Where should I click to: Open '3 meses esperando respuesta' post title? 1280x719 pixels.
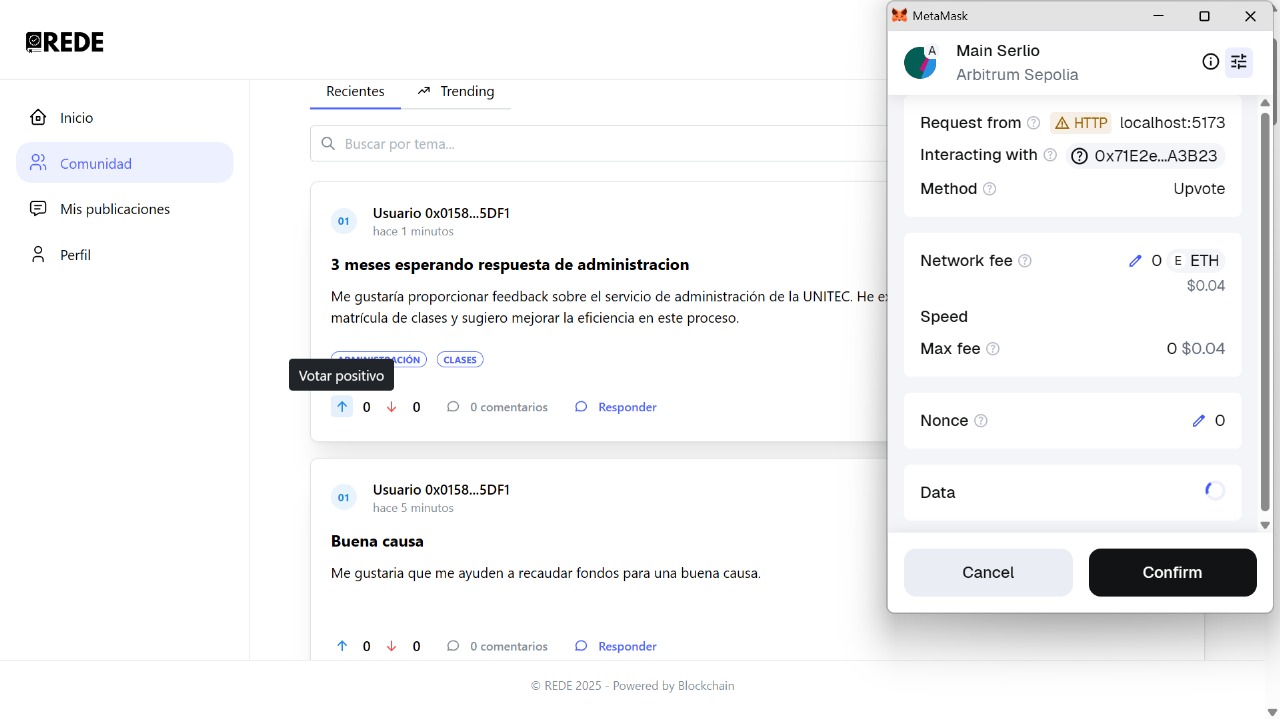click(x=510, y=264)
